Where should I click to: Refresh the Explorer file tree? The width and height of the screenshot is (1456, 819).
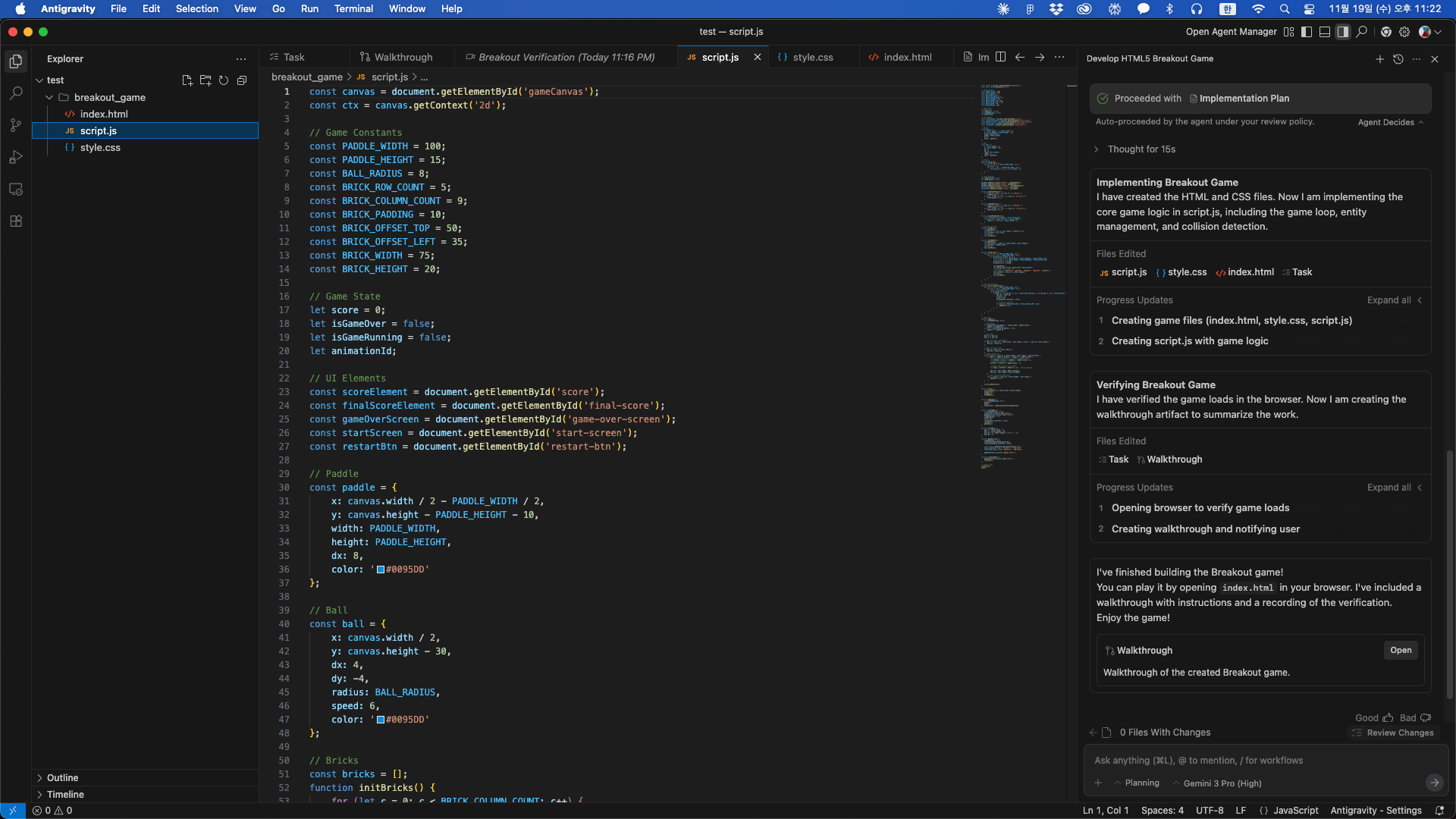224,80
